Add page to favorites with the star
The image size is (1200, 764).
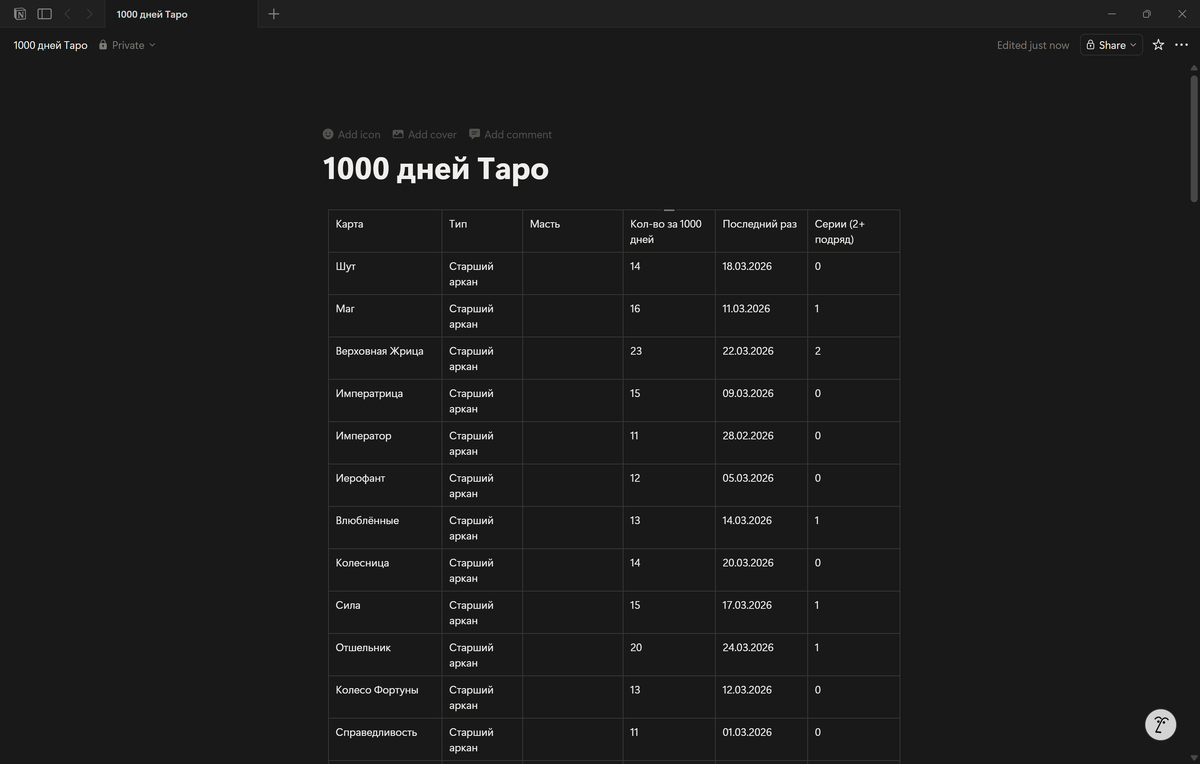[1158, 45]
